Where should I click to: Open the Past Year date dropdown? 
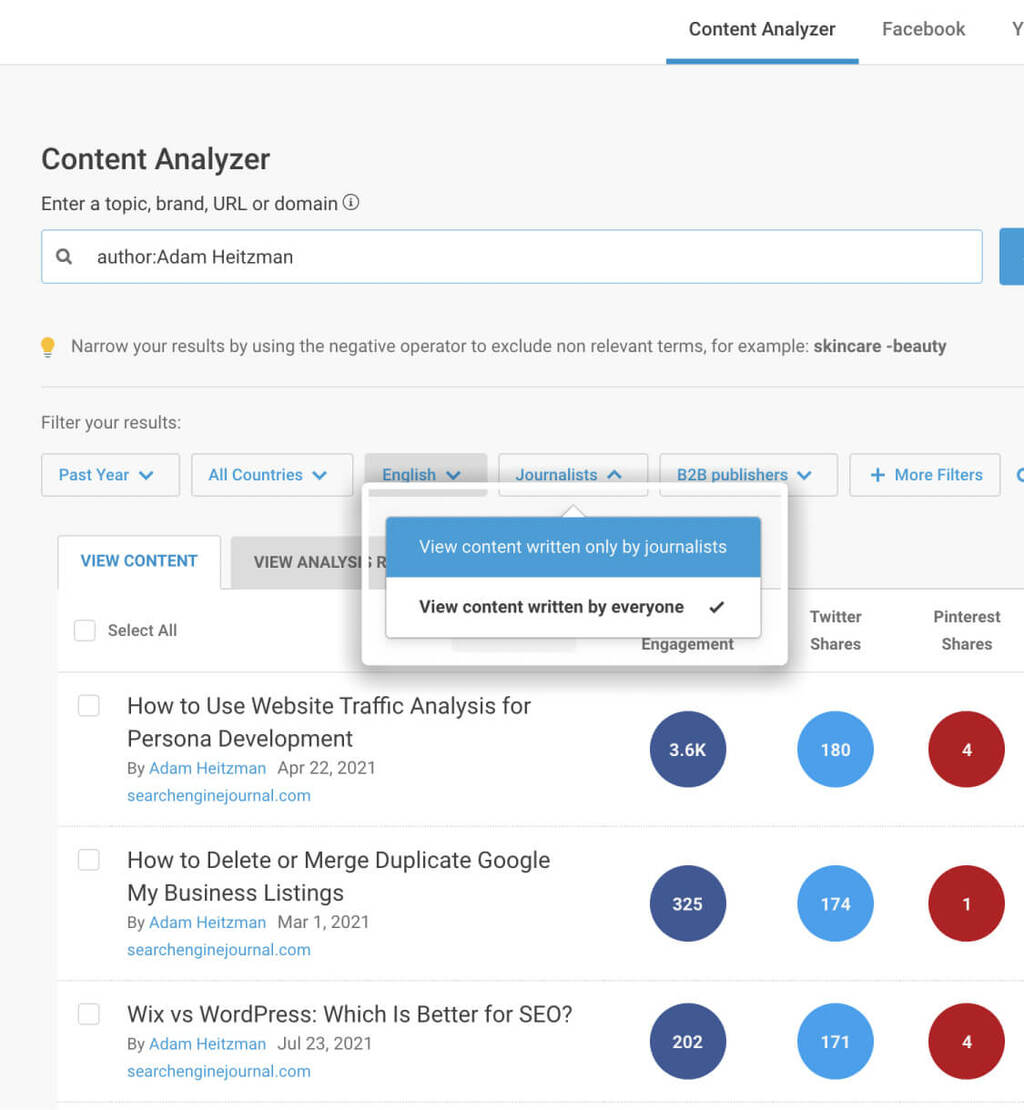110,475
